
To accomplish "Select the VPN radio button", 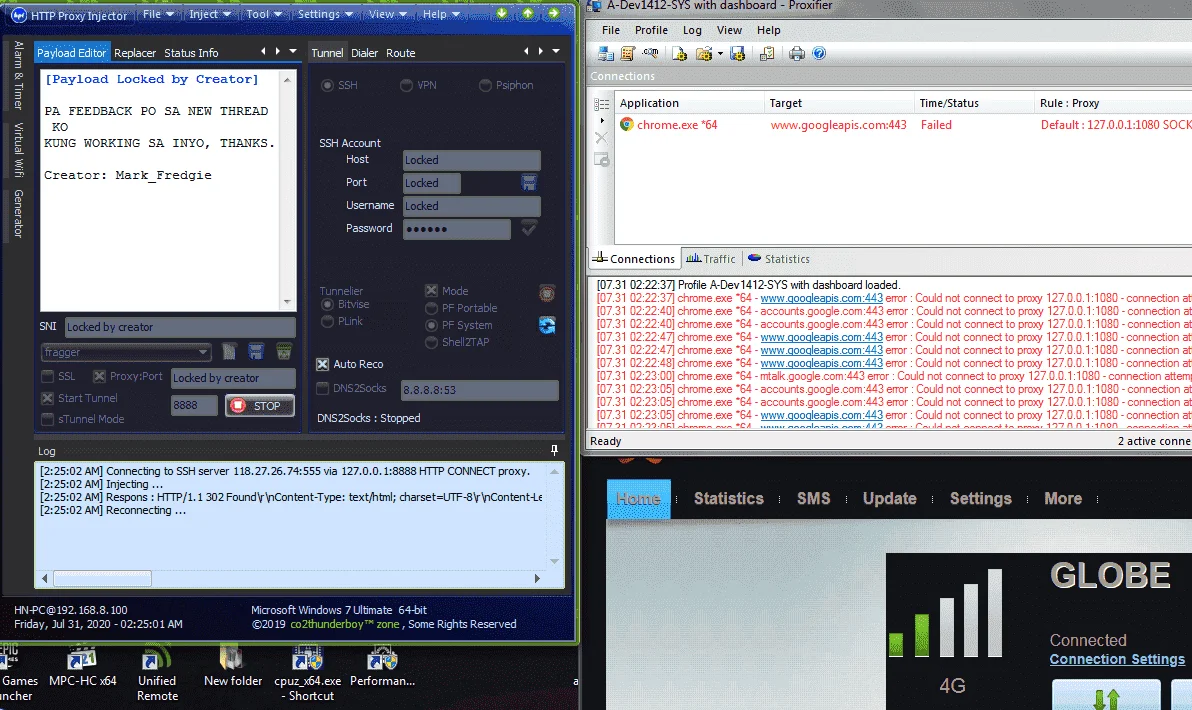I will 407,85.
